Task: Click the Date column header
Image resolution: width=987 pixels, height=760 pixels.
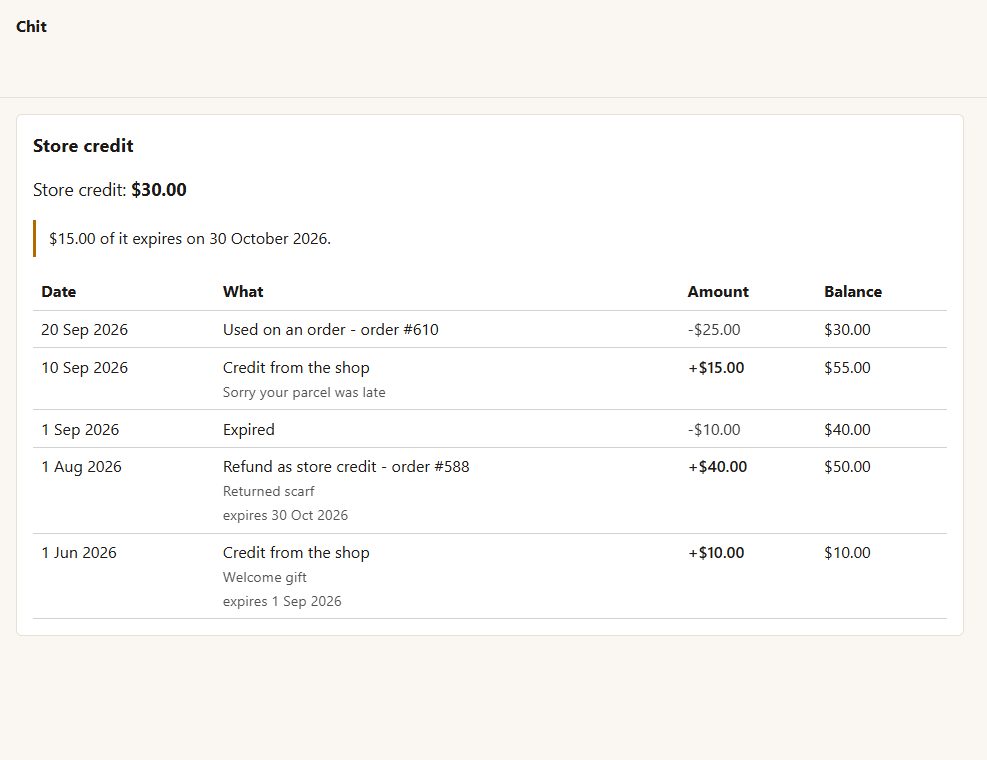Action: point(59,292)
